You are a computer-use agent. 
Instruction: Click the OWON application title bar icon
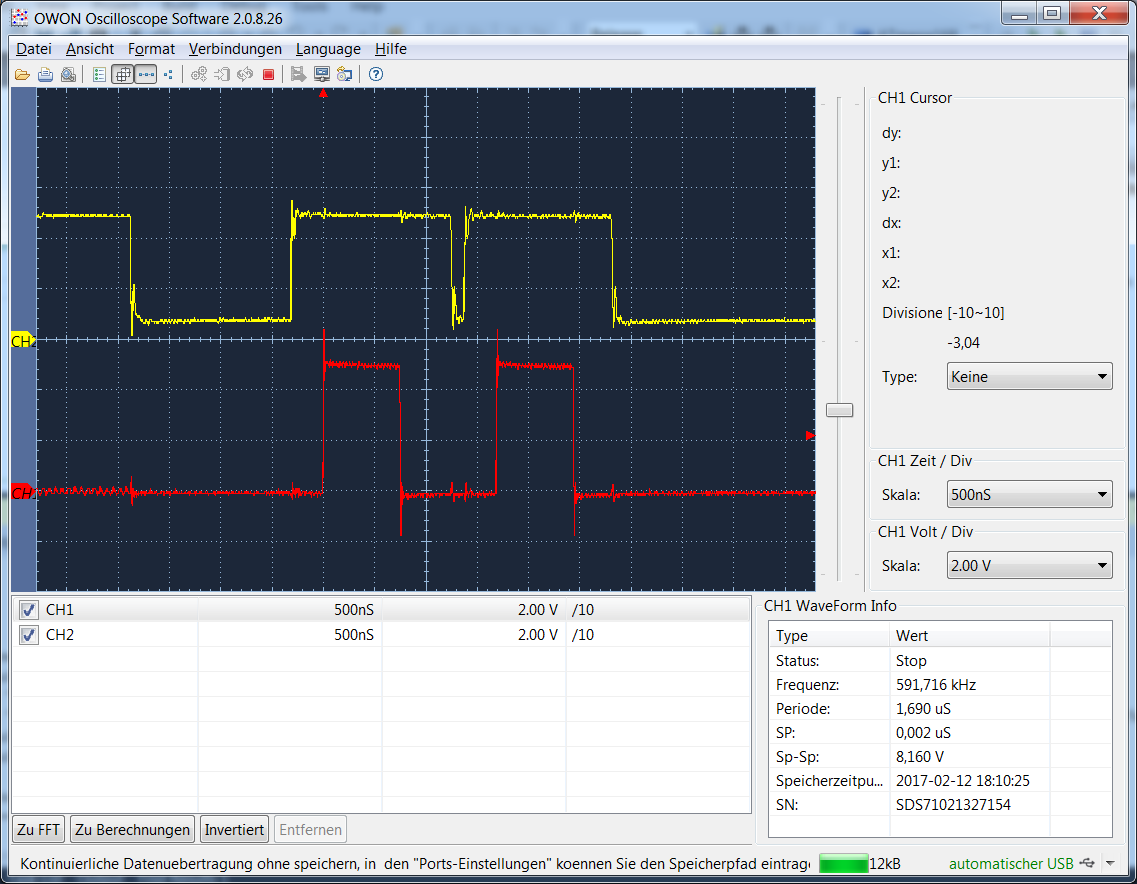(20, 18)
